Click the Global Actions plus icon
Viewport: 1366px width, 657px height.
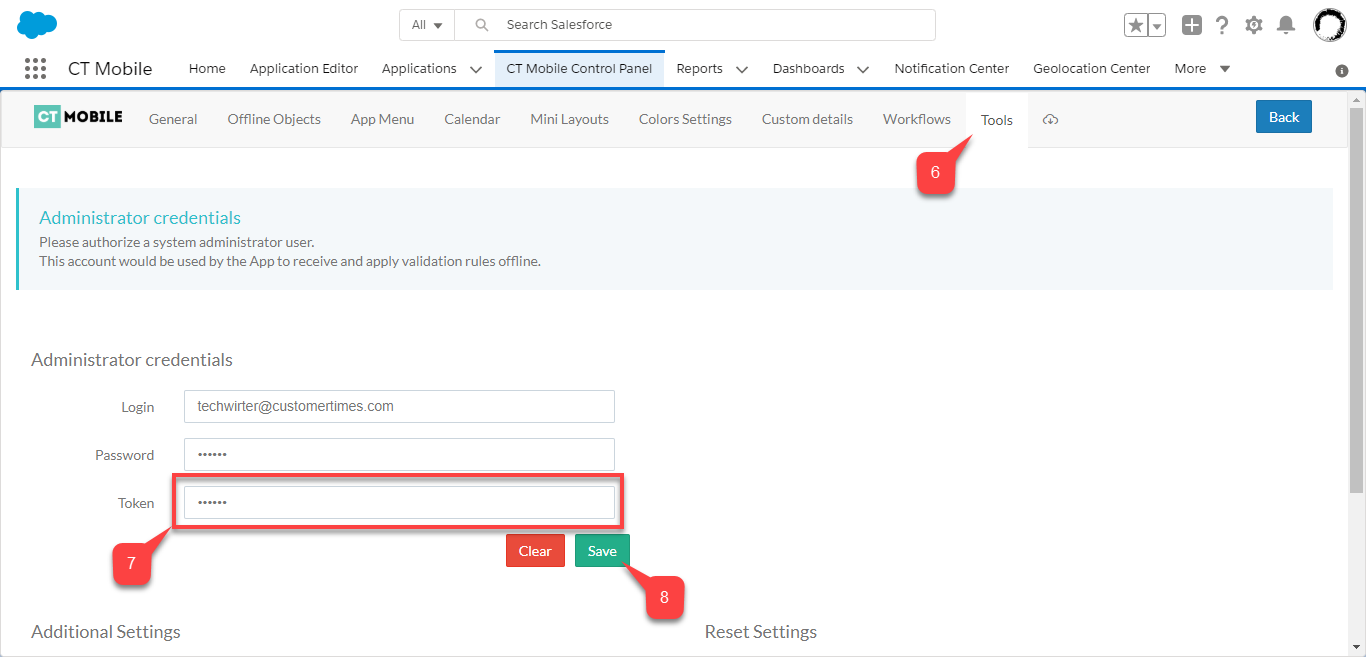(1191, 25)
